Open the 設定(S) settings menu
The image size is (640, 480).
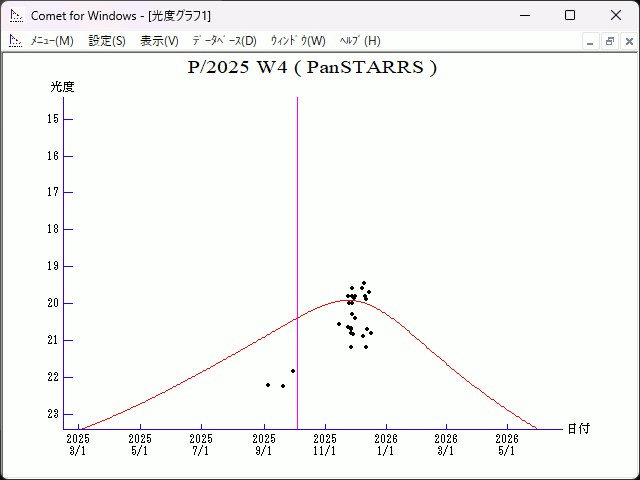pos(107,41)
